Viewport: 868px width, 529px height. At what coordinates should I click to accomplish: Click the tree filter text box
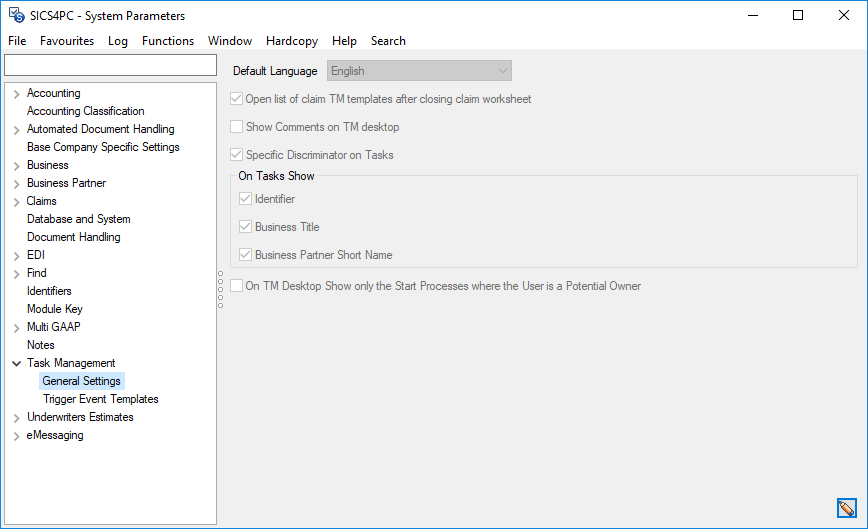[x=110, y=65]
